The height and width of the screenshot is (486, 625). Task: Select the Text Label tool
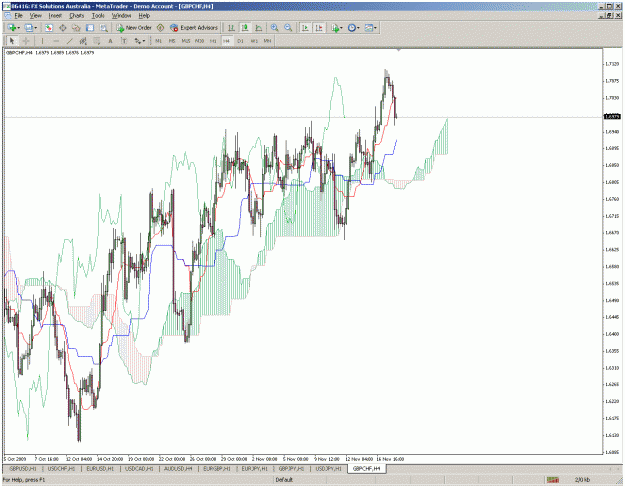(x=124, y=41)
